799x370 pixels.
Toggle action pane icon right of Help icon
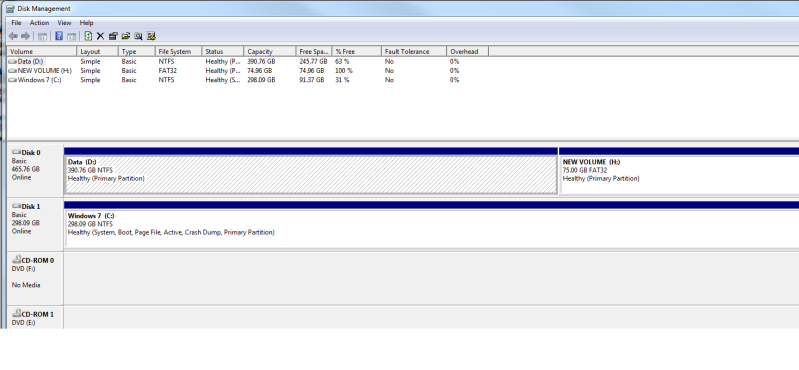[x=71, y=36]
